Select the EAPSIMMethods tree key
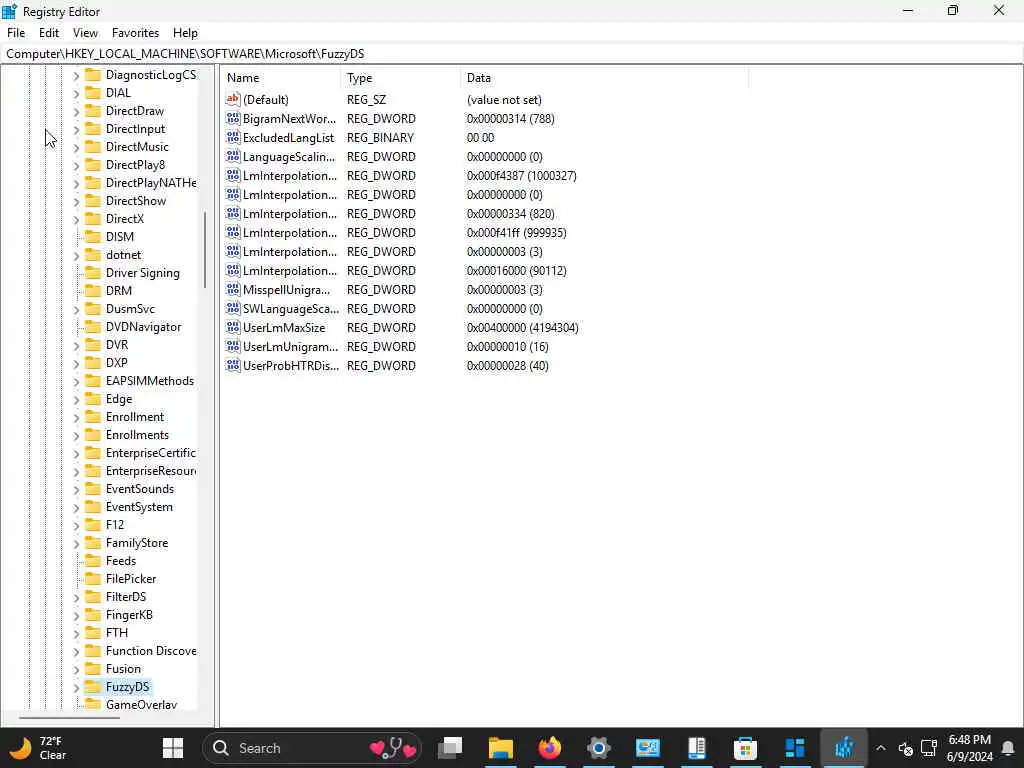This screenshot has height=768, width=1024. (x=150, y=381)
